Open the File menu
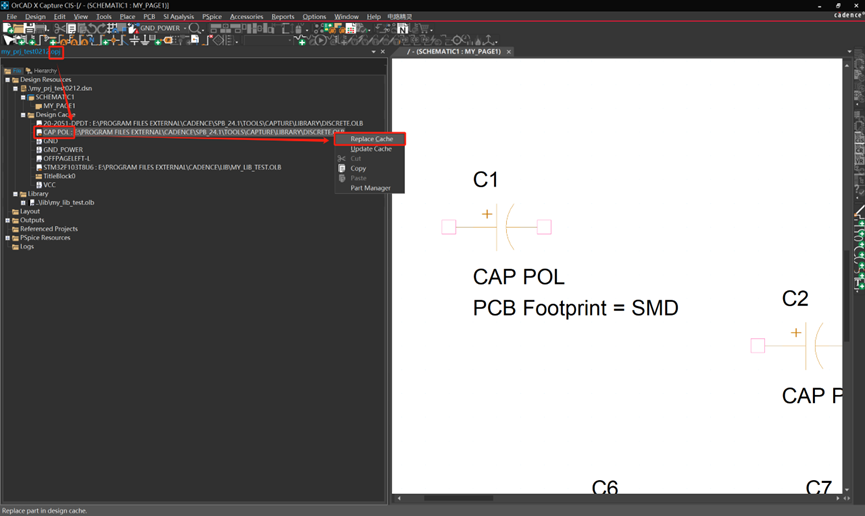Image resolution: width=865 pixels, height=516 pixels. pos(11,17)
